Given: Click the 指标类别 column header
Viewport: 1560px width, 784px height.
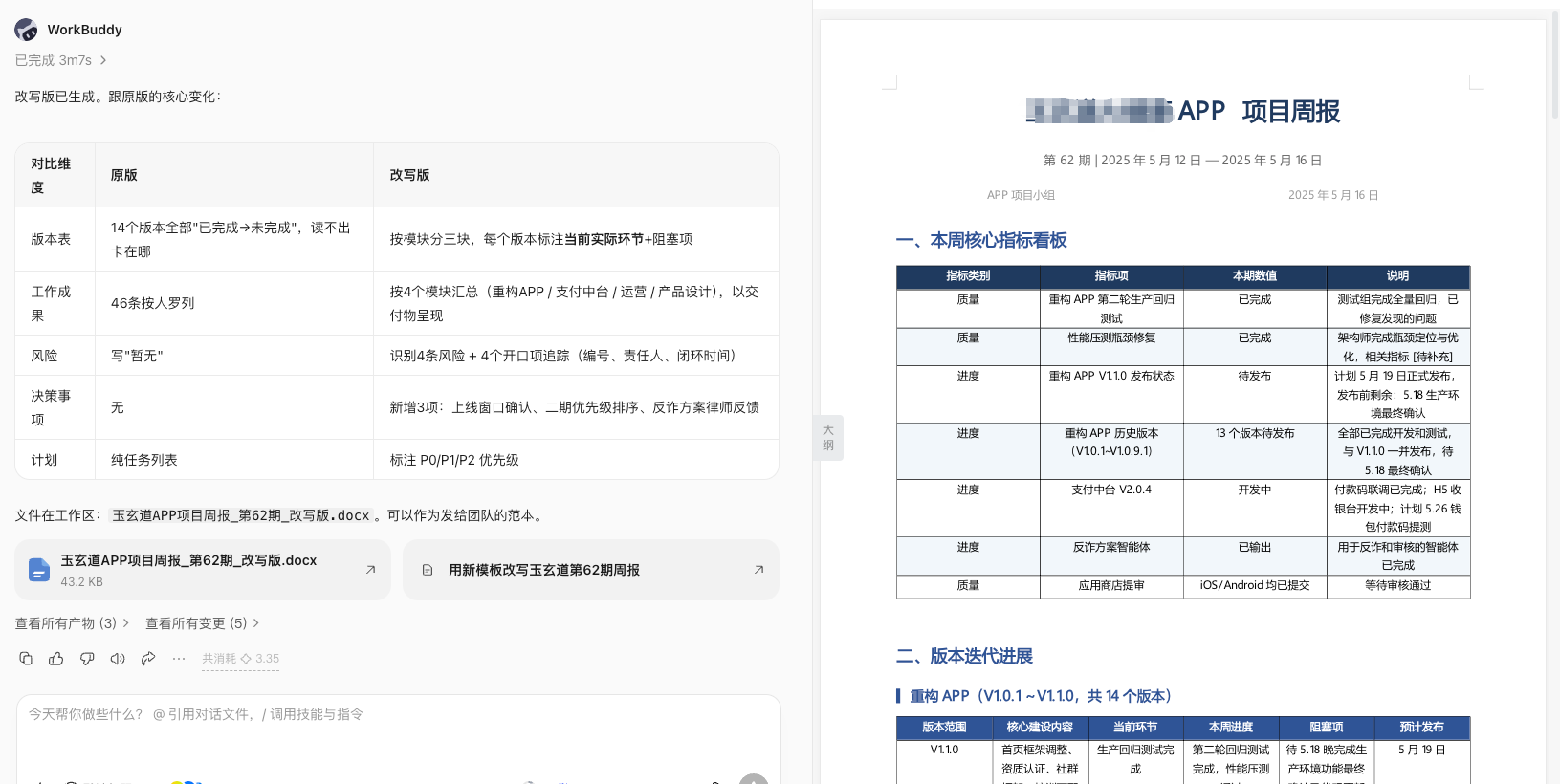Looking at the screenshot, I should pos(968,275).
